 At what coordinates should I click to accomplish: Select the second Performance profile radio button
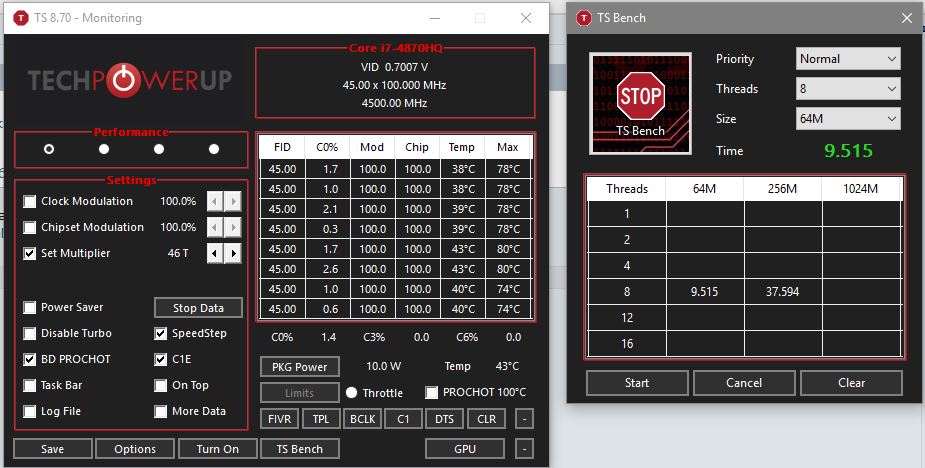(104, 149)
